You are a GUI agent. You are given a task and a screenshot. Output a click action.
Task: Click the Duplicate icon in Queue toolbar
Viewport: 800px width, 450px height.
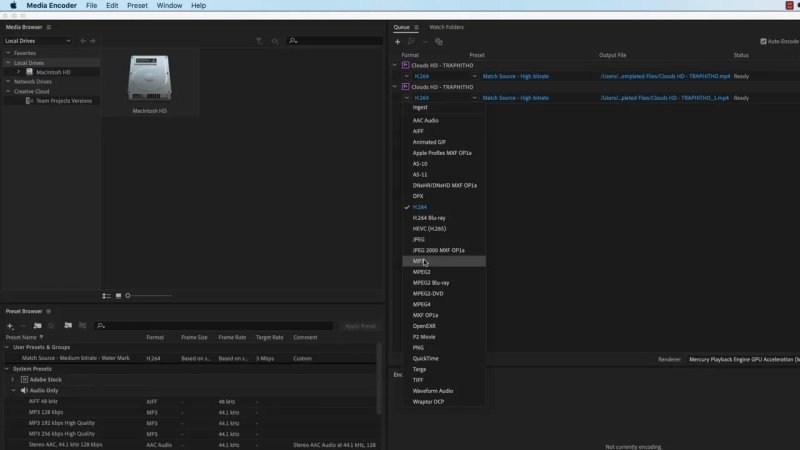pyautogui.click(x=439, y=42)
